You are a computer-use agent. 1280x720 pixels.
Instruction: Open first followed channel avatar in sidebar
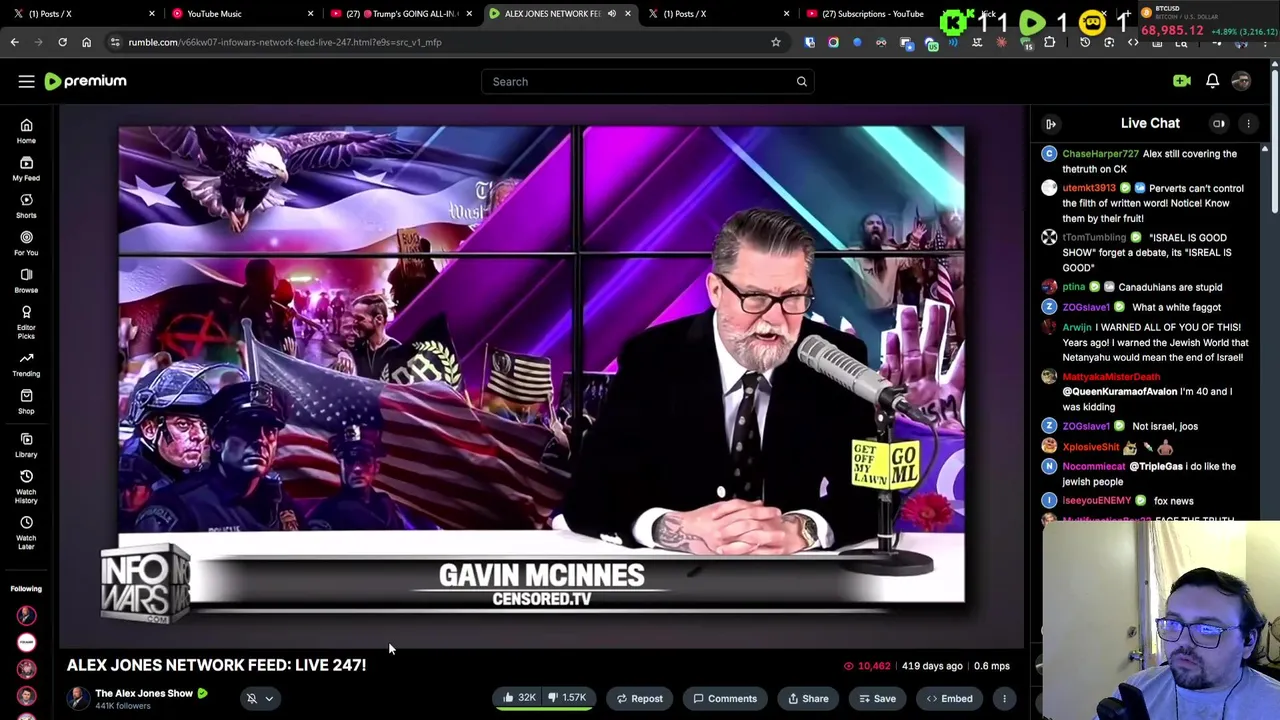(26, 616)
